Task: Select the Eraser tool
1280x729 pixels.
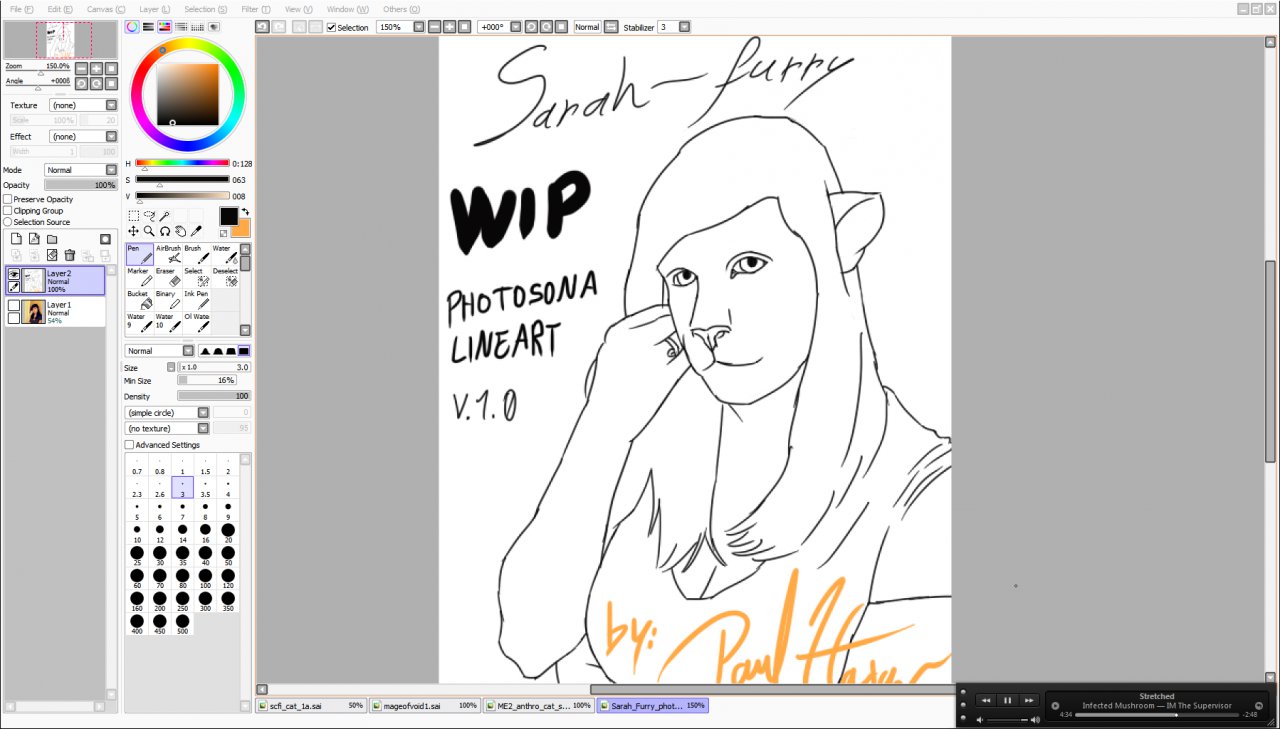Action: point(168,277)
